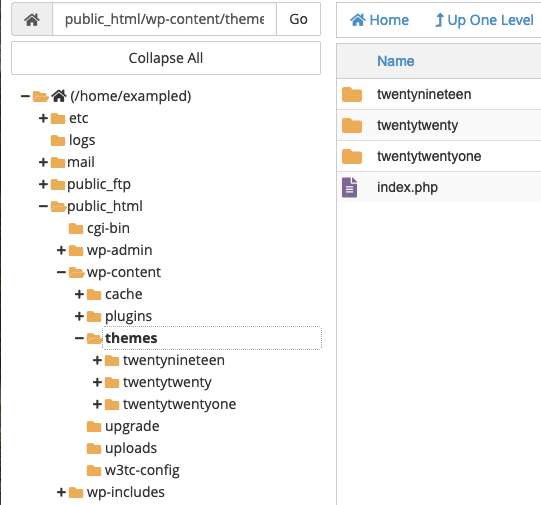Click the w3tc-config folder icon
Image resolution: width=541 pixels, height=505 pixels.
coord(94,470)
